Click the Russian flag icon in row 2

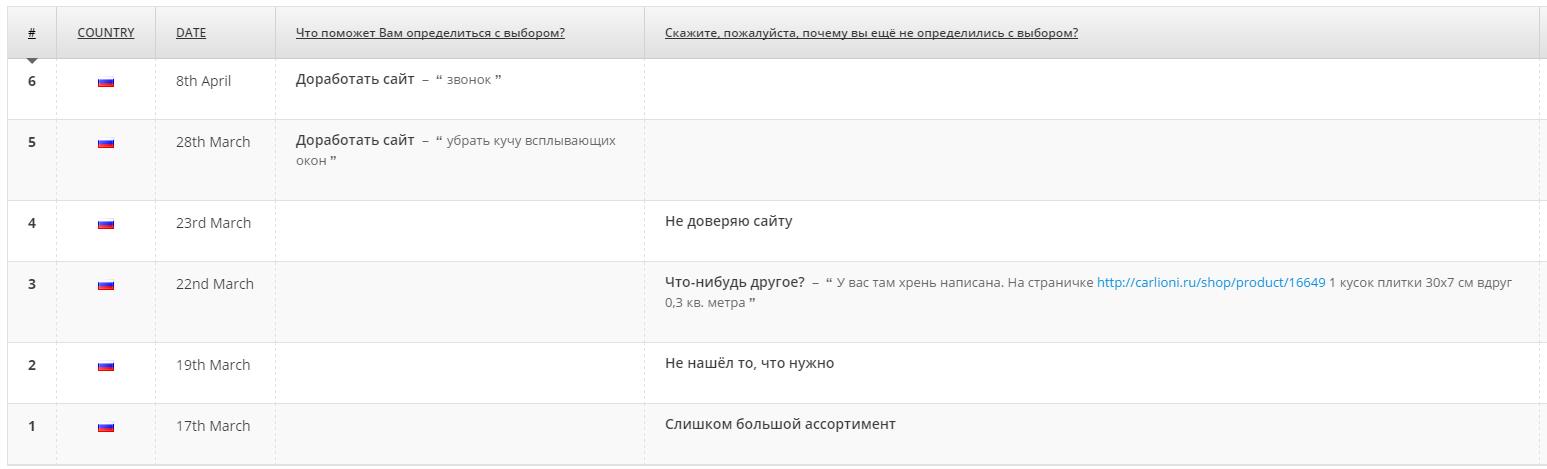tap(106, 366)
